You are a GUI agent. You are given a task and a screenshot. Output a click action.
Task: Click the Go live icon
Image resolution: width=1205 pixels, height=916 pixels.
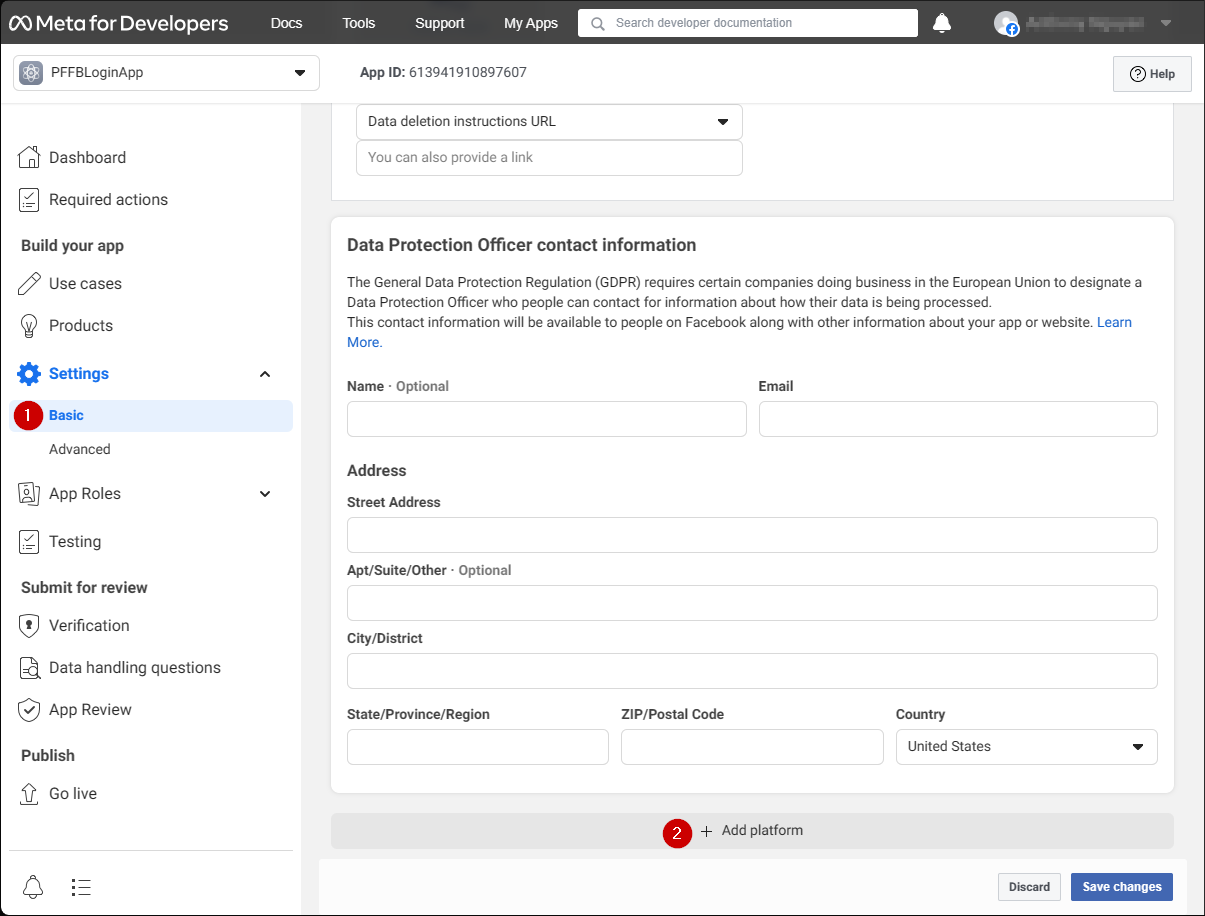(x=28, y=793)
